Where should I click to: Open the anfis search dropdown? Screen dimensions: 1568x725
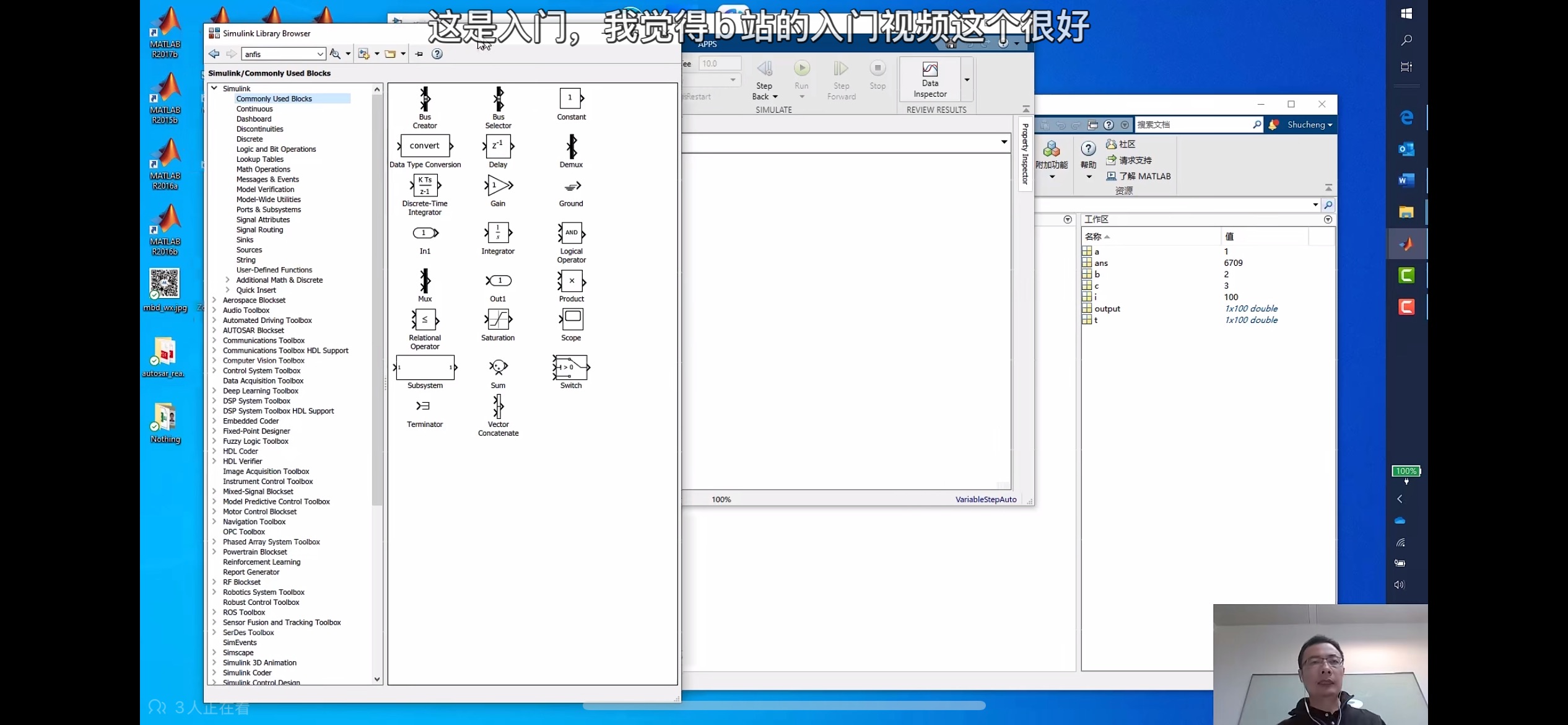320,54
